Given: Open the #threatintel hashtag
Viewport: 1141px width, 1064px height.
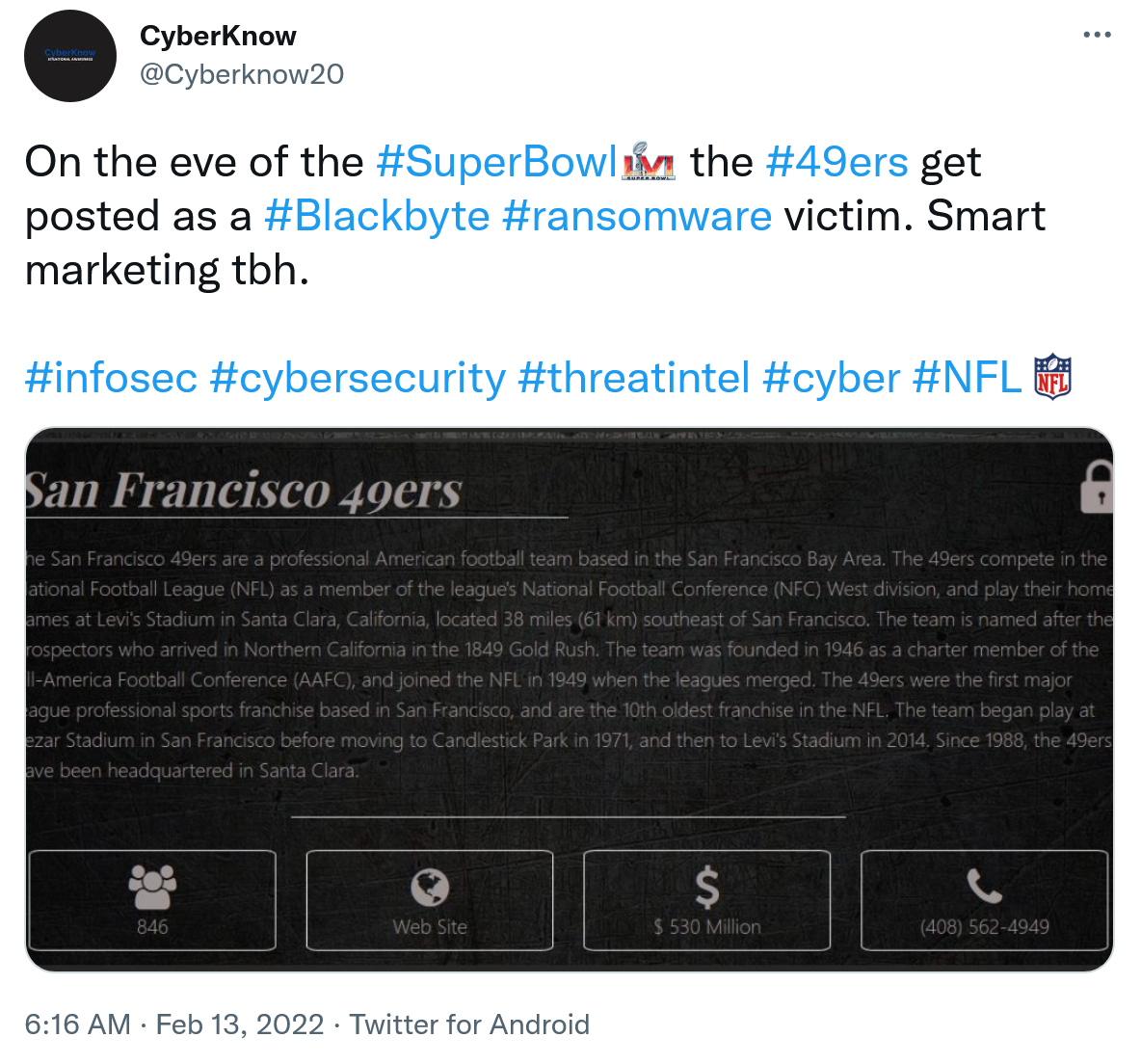Looking at the screenshot, I should point(633,378).
